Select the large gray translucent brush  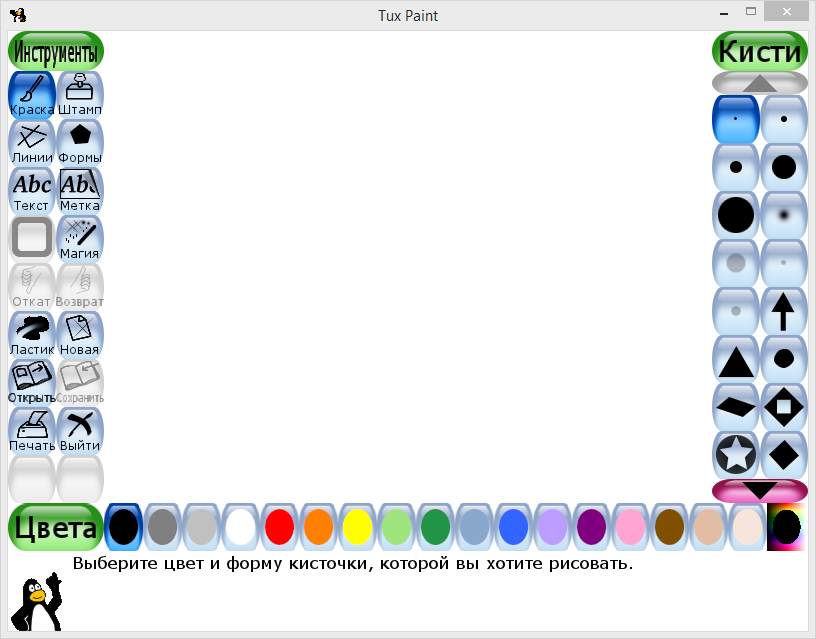735,263
